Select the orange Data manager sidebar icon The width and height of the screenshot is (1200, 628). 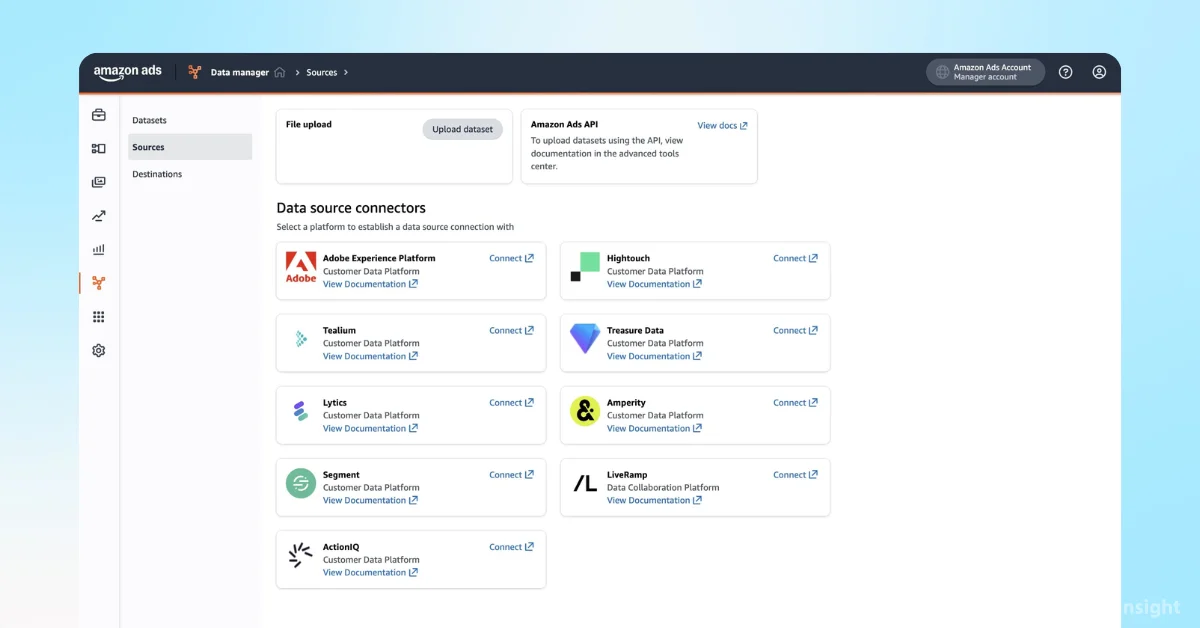coord(98,283)
